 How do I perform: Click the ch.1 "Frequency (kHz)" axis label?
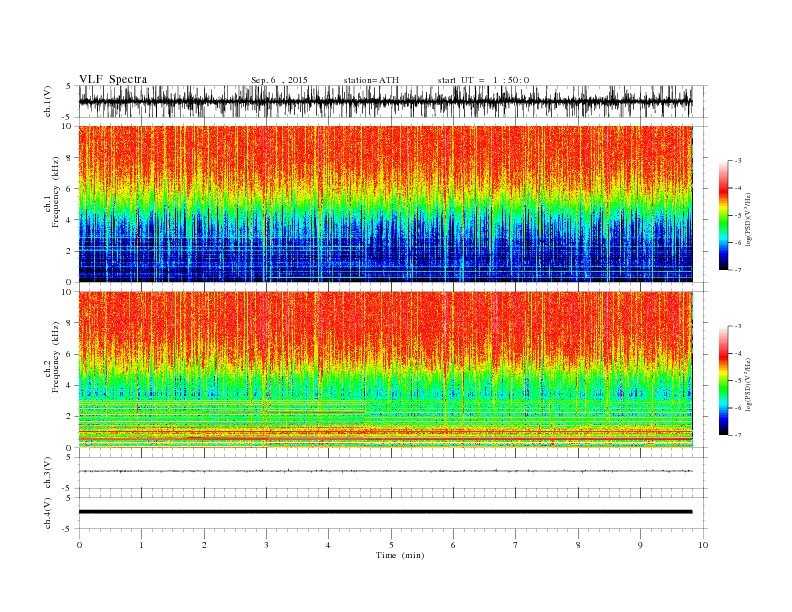[56, 192]
